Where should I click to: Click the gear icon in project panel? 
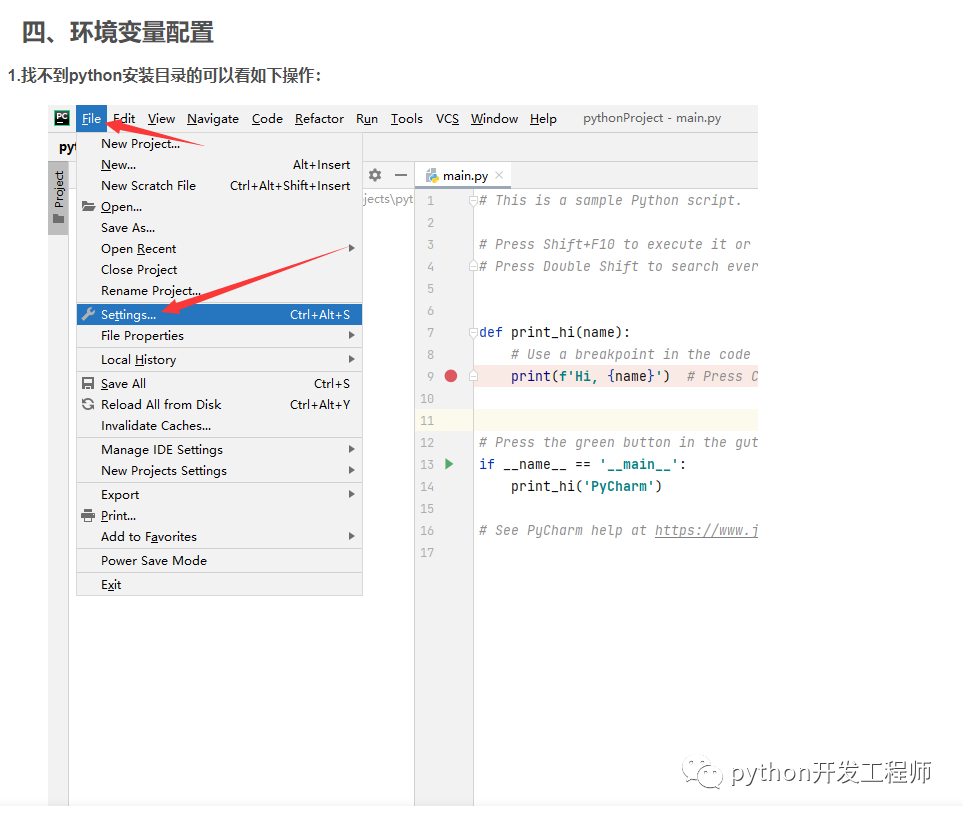click(x=375, y=175)
